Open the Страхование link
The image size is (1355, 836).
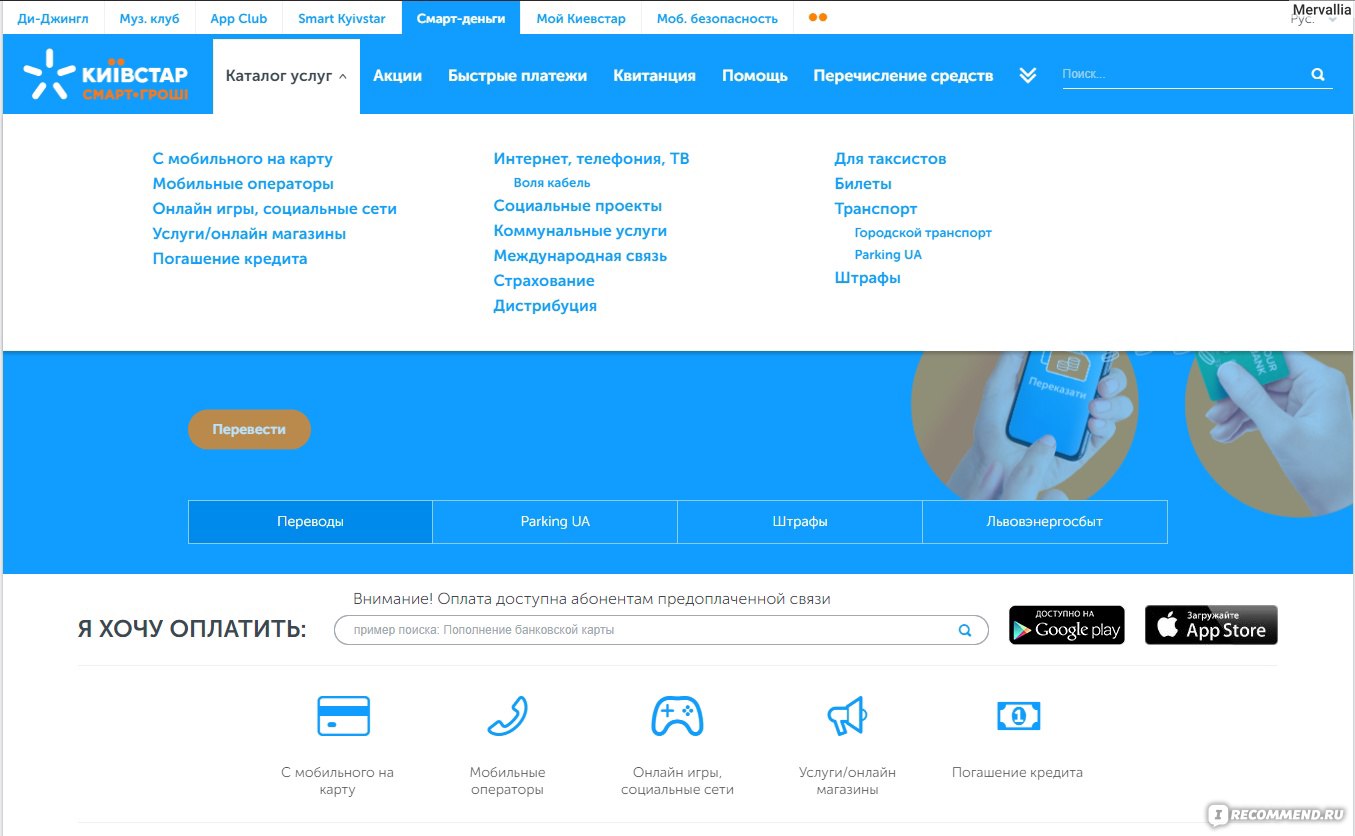544,281
